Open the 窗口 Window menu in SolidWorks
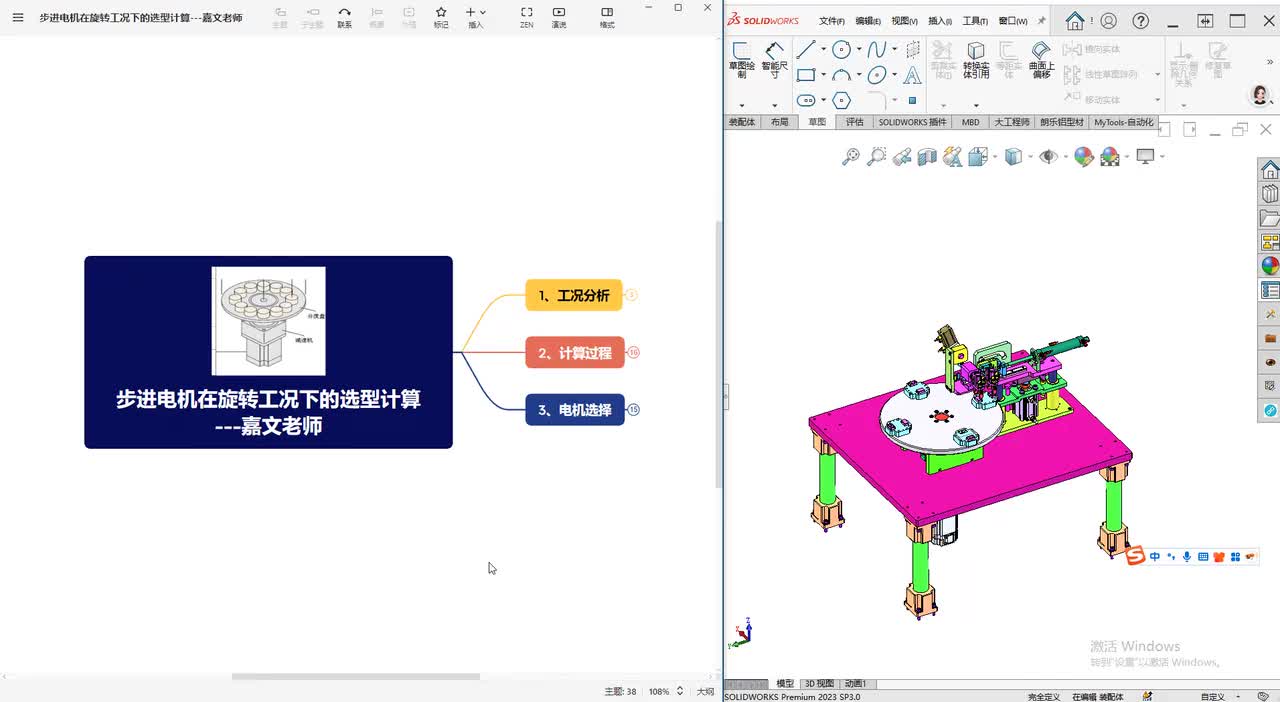The width and height of the screenshot is (1280, 702). (x=1013, y=21)
